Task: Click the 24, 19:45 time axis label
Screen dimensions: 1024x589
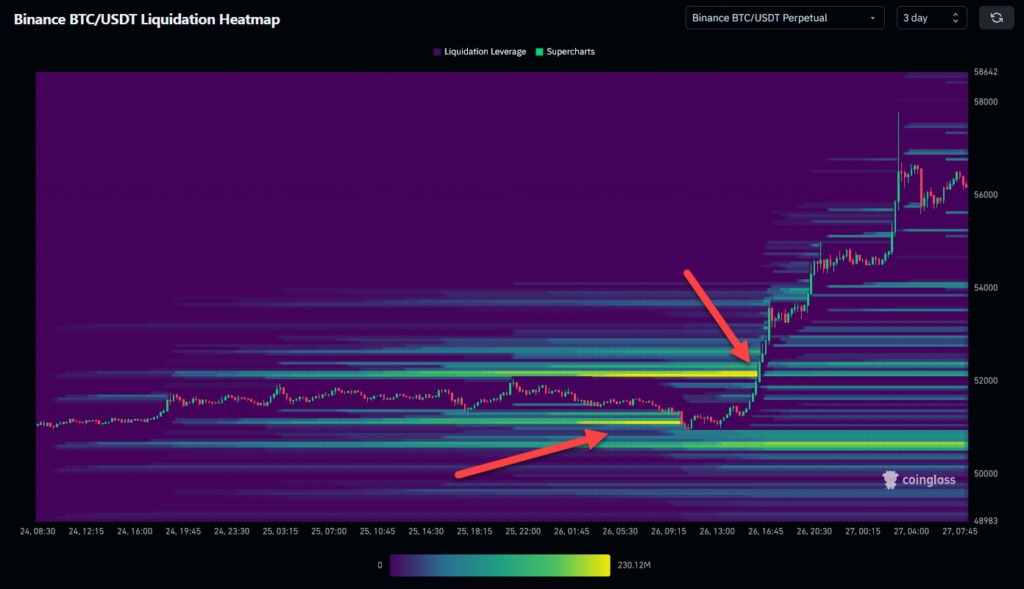Action: (x=183, y=532)
